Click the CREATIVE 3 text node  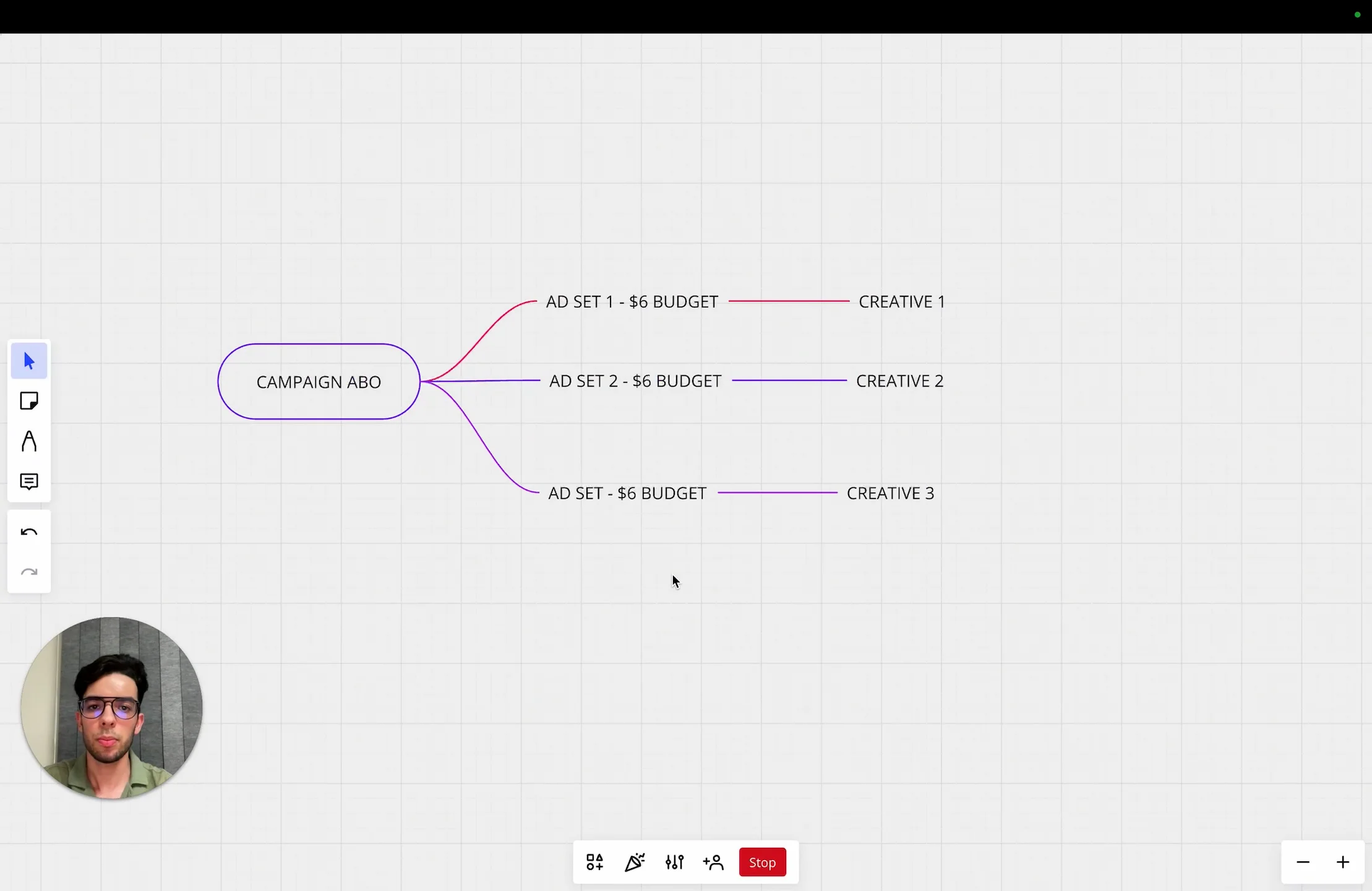tap(890, 493)
